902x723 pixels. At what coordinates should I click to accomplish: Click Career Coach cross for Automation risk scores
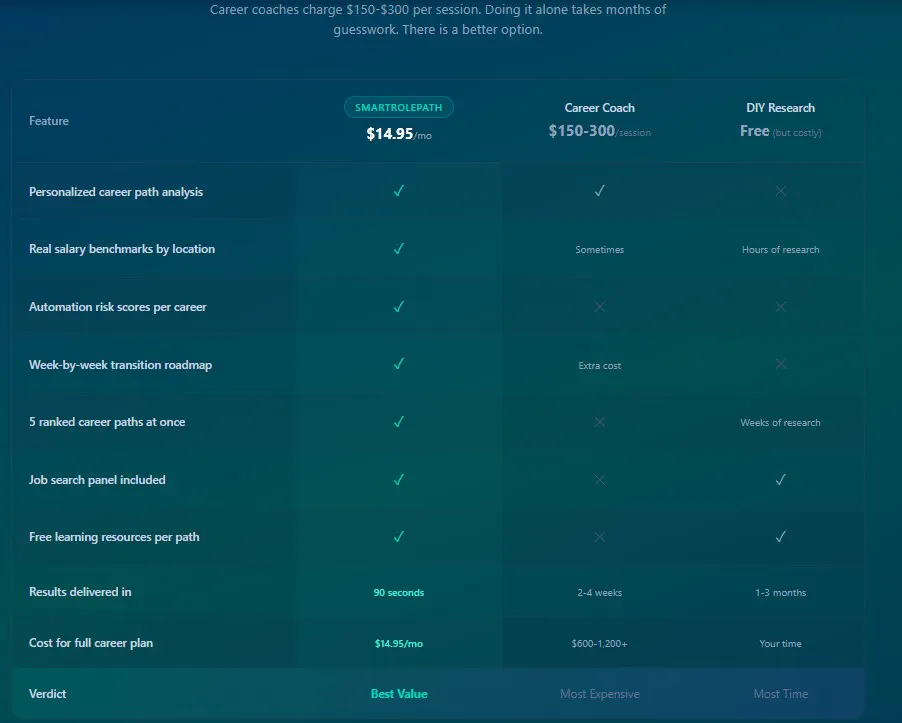click(x=599, y=307)
